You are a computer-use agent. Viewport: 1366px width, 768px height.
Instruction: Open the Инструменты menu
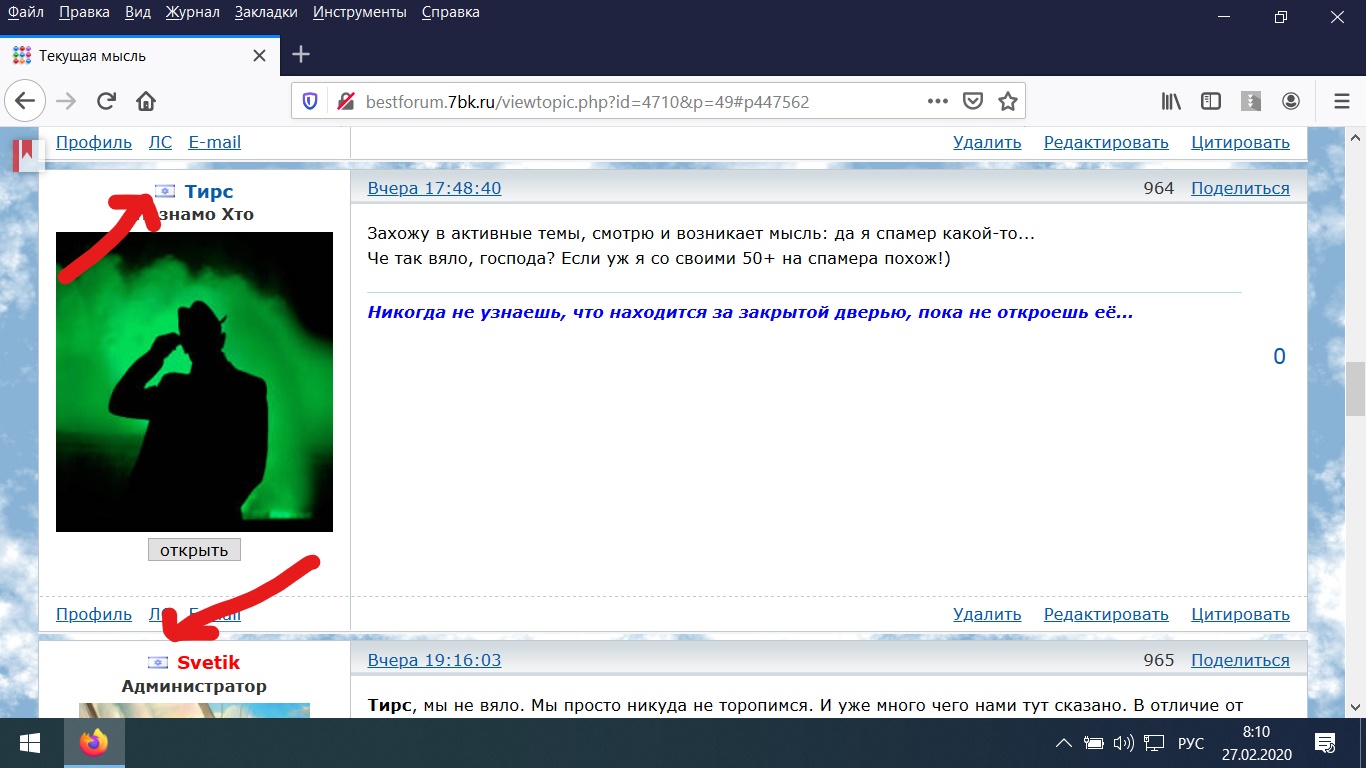tap(360, 12)
